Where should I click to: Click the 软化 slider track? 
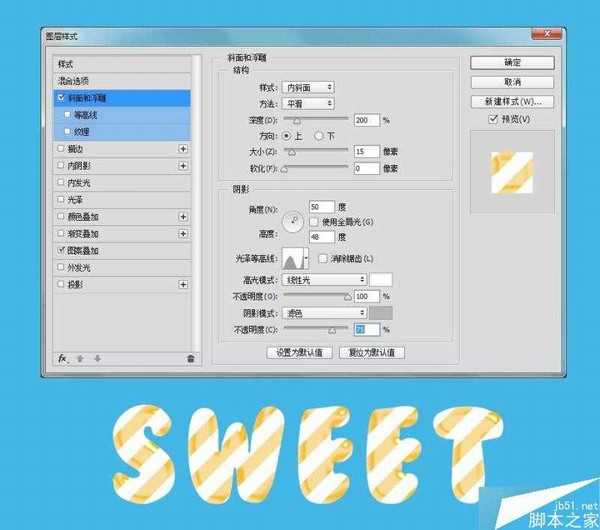316,167
